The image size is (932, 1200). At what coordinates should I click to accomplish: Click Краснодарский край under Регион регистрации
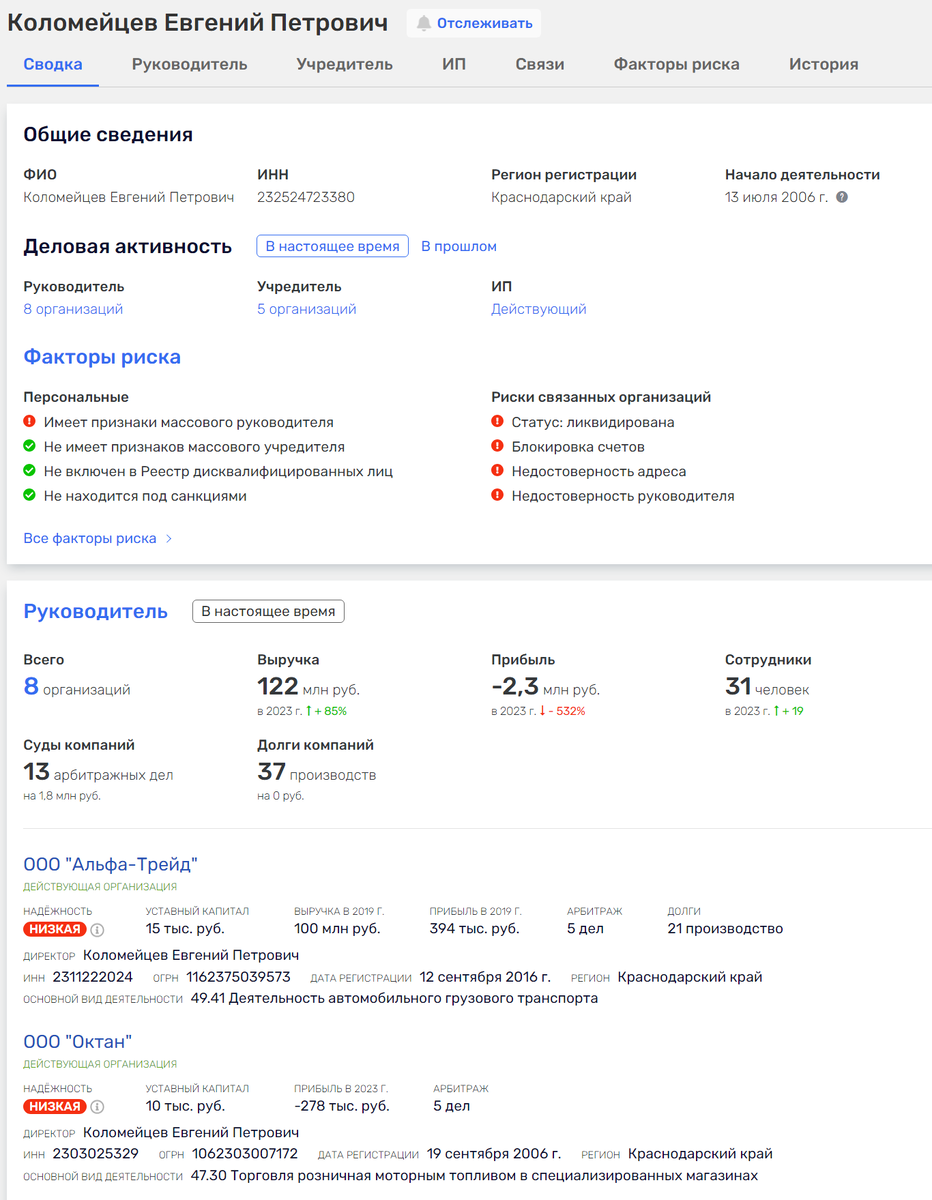pos(561,197)
